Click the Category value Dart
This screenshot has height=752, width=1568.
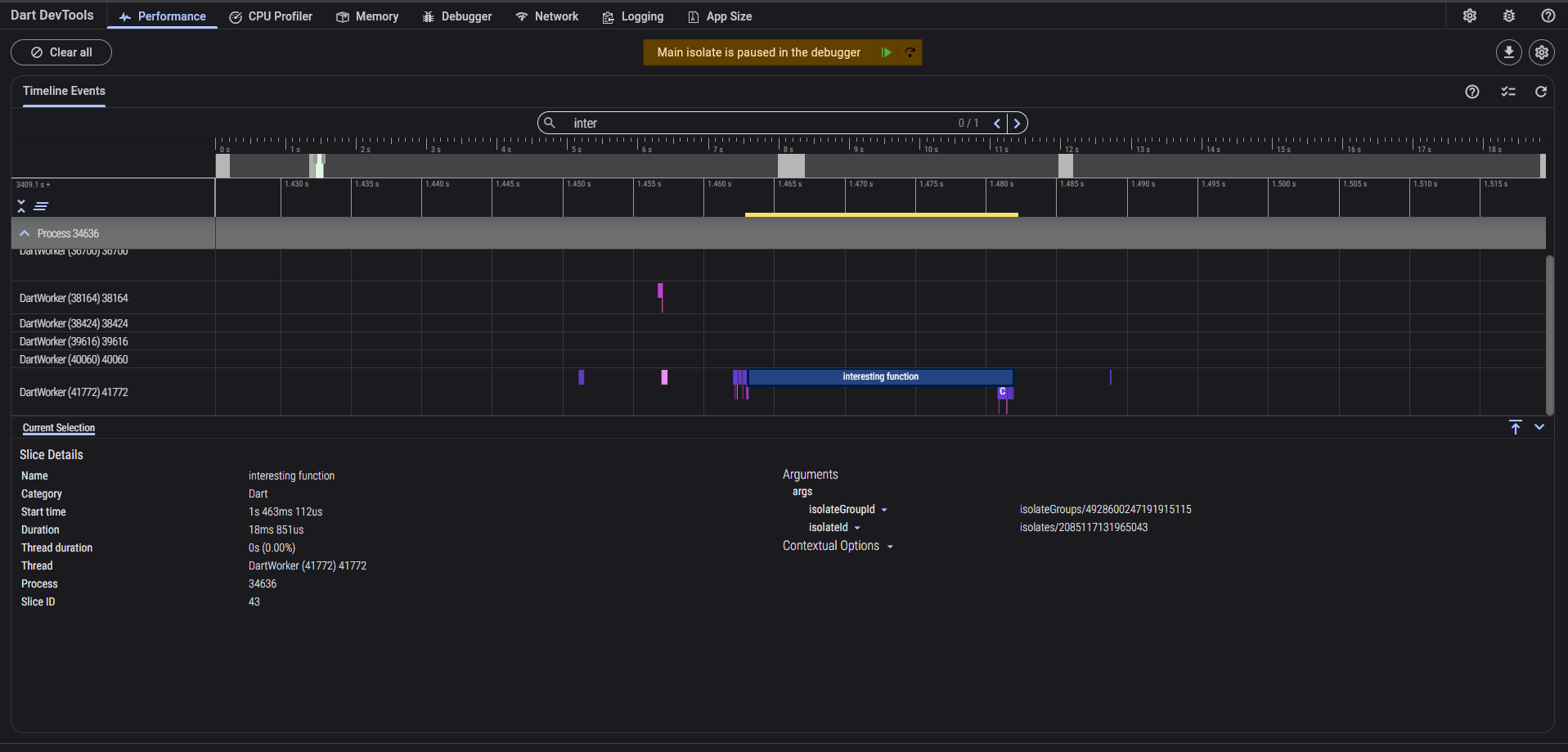(x=258, y=493)
